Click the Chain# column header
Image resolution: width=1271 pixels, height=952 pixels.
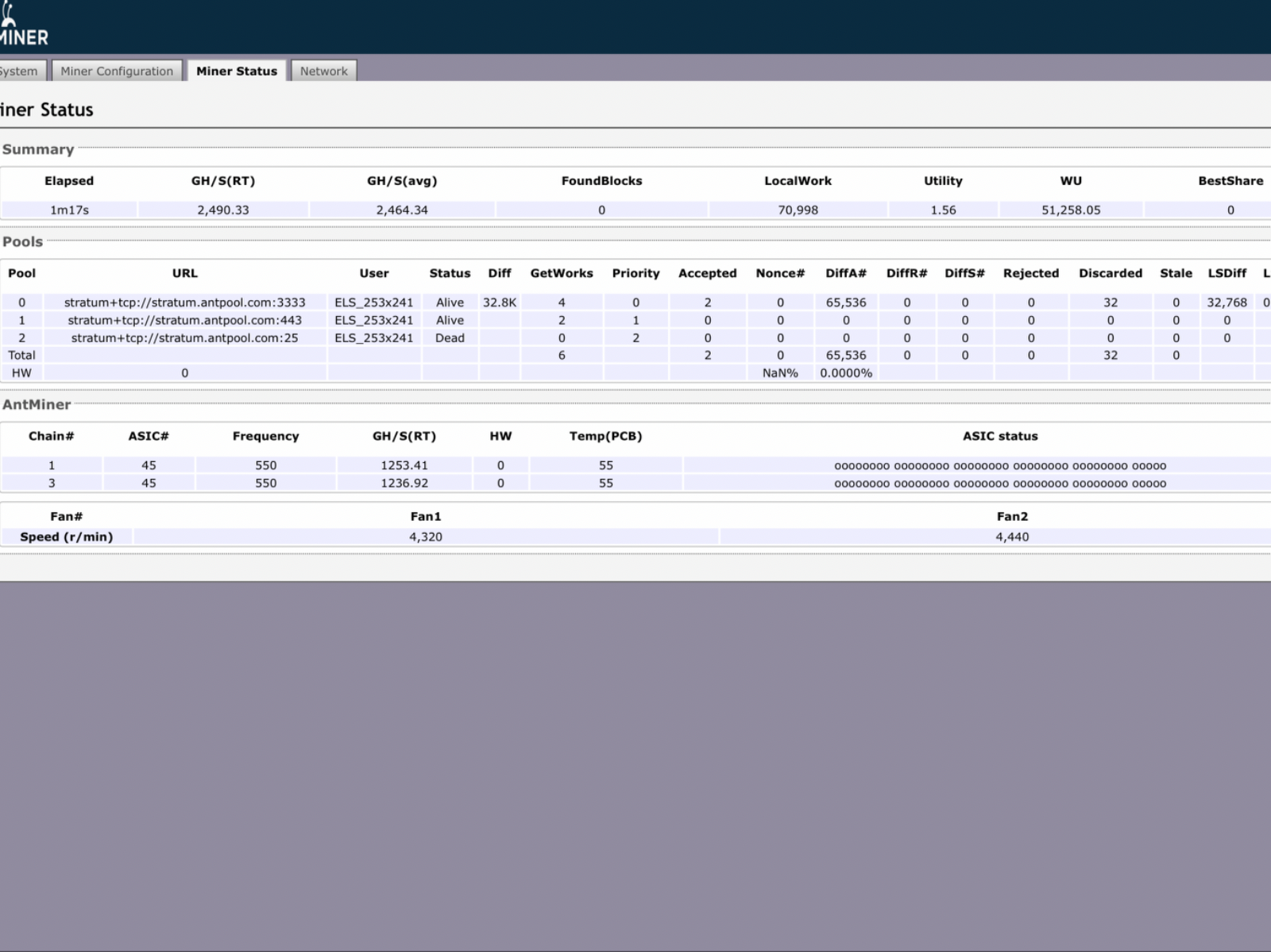pos(51,436)
